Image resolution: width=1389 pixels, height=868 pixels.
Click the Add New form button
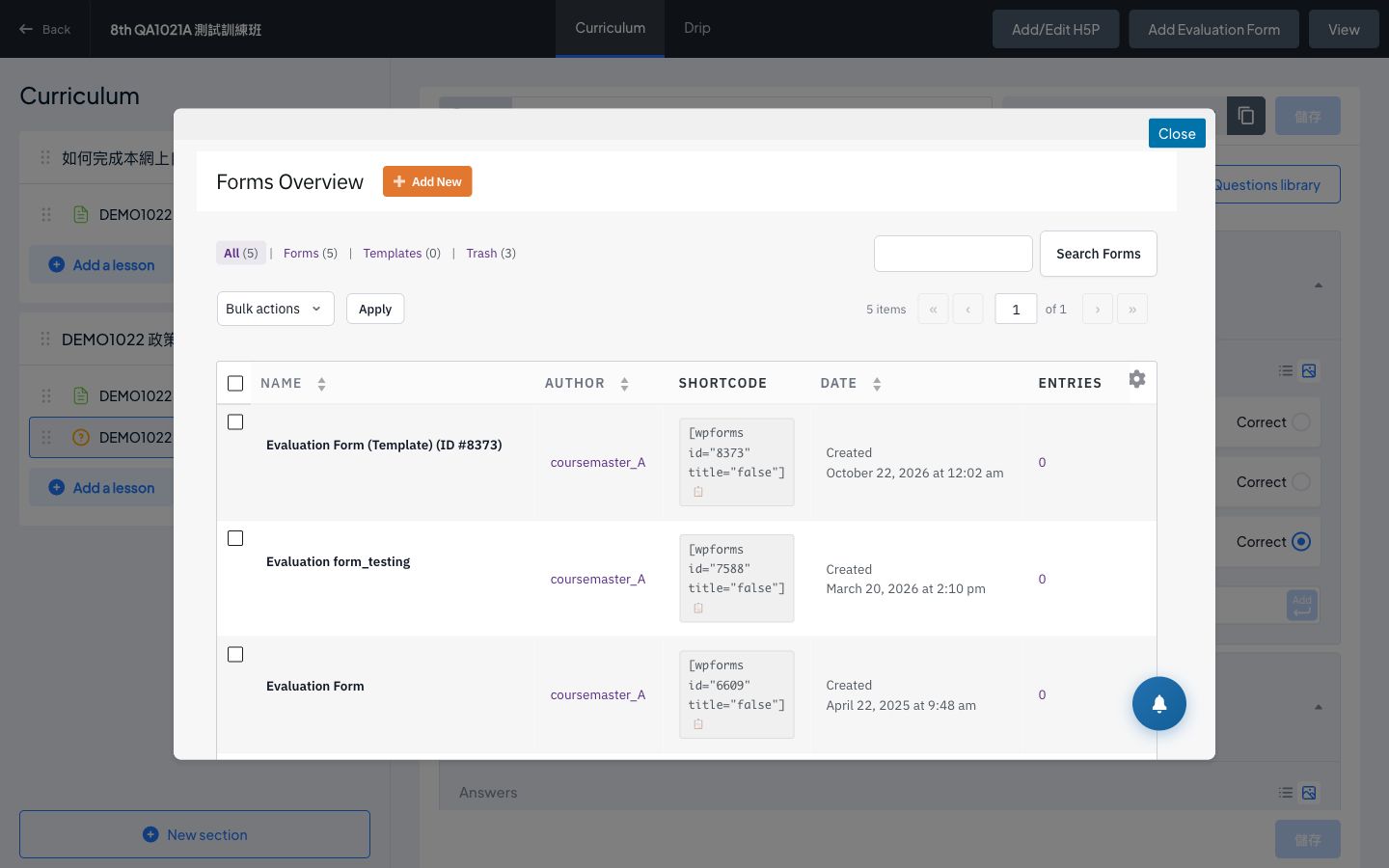(x=427, y=181)
